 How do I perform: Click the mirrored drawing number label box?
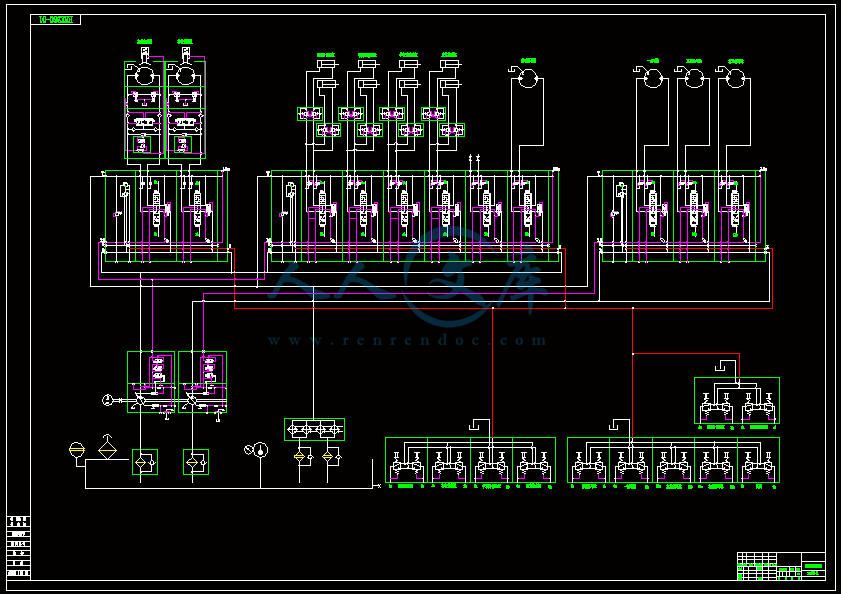coord(56,20)
